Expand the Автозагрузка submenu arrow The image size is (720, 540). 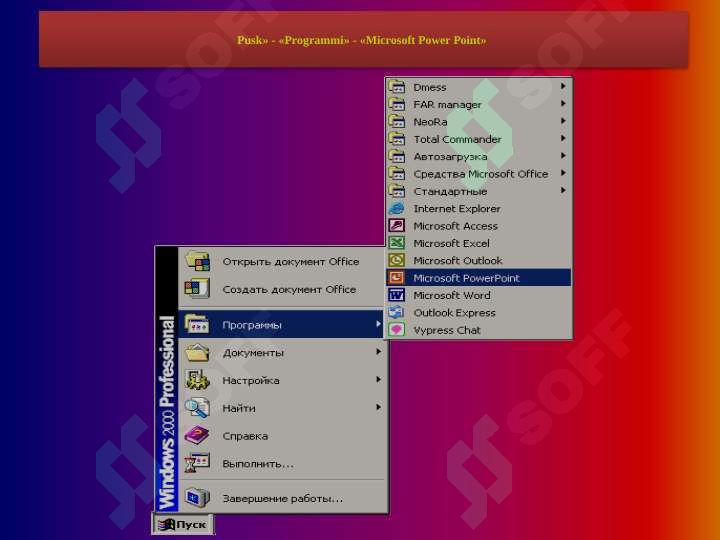point(563,156)
